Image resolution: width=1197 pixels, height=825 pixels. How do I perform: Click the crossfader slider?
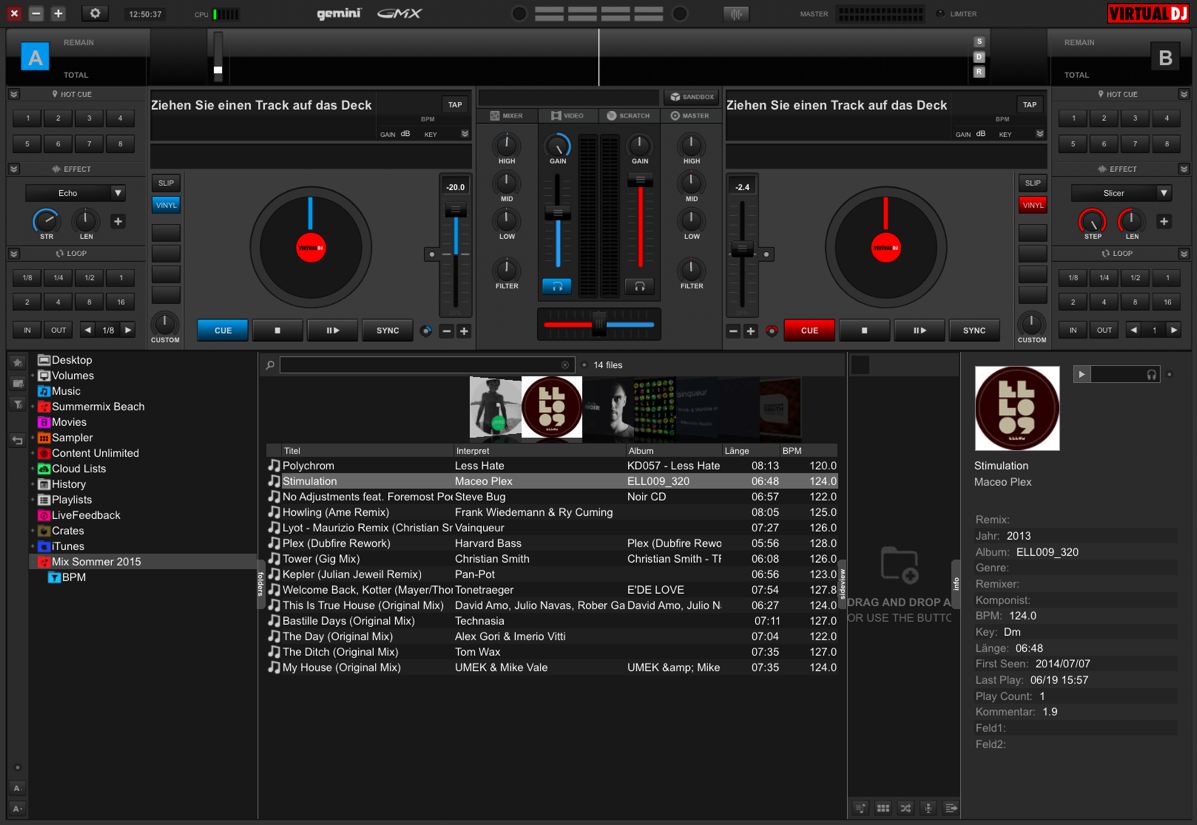pos(598,324)
